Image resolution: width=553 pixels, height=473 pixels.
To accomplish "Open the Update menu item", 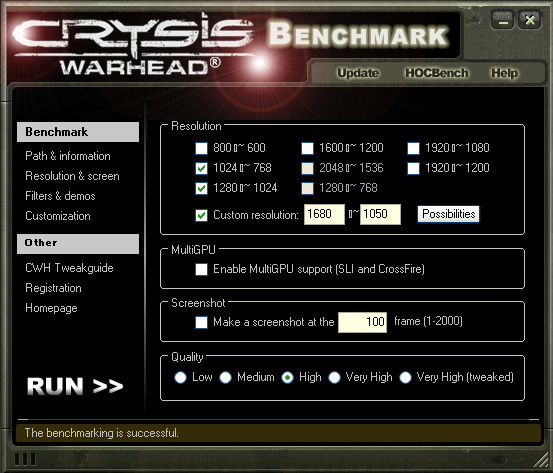I will coord(358,73).
